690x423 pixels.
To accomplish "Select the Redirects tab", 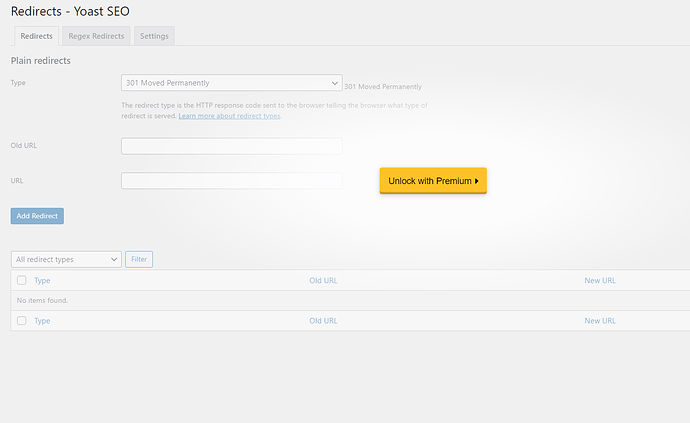I will point(36,36).
